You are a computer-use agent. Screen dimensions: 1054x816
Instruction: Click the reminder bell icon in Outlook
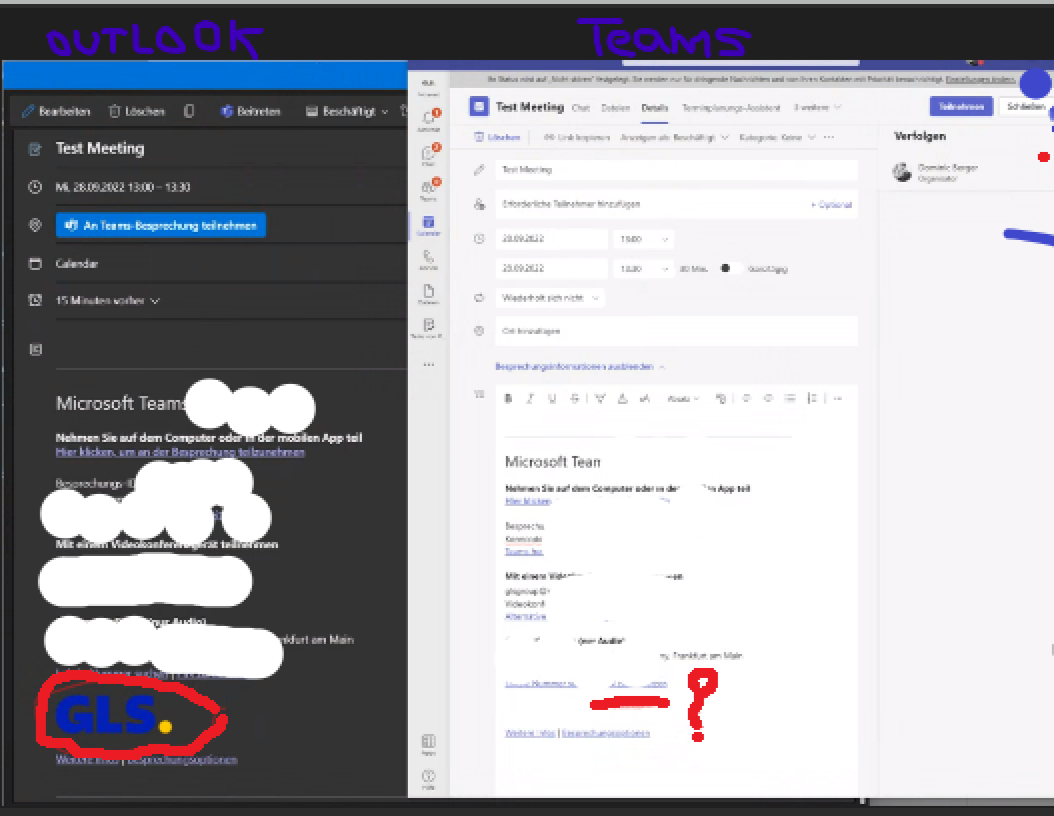(35, 300)
